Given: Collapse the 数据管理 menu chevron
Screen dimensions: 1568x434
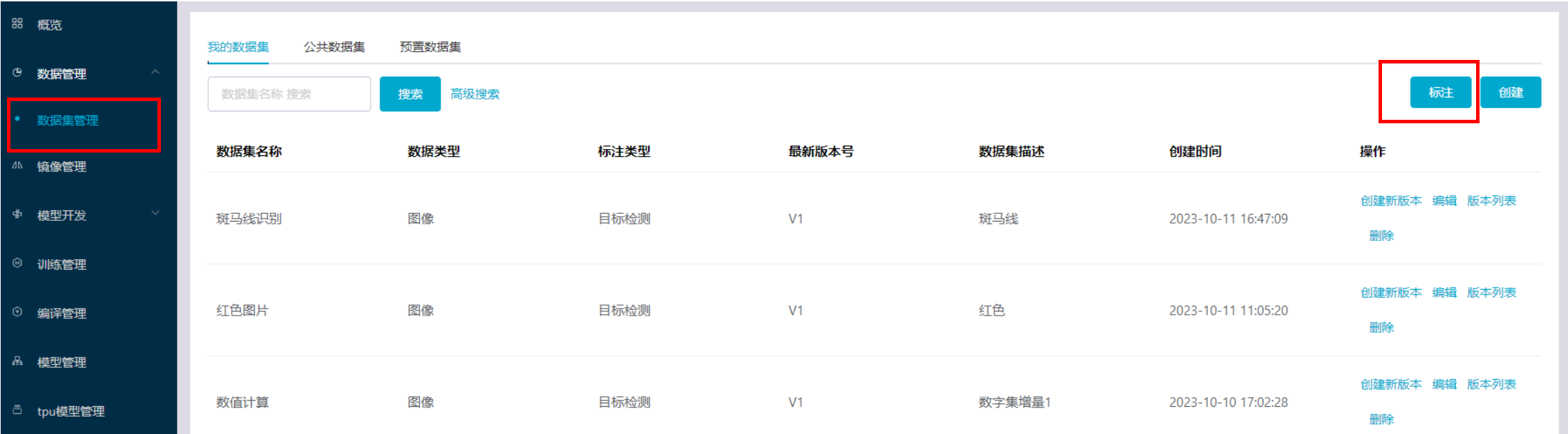Looking at the screenshot, I should click(155, 72).
